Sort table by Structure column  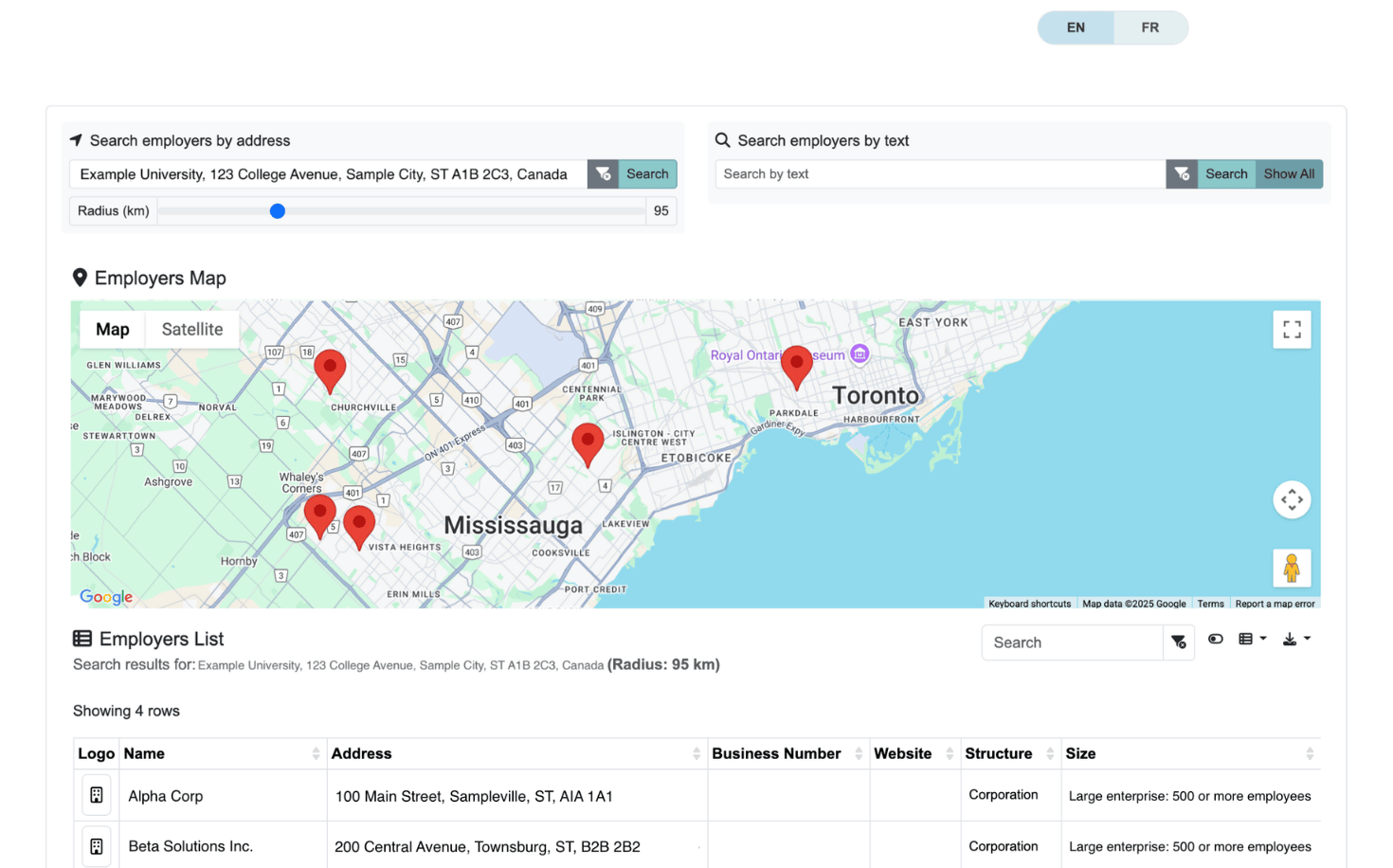1010,753
